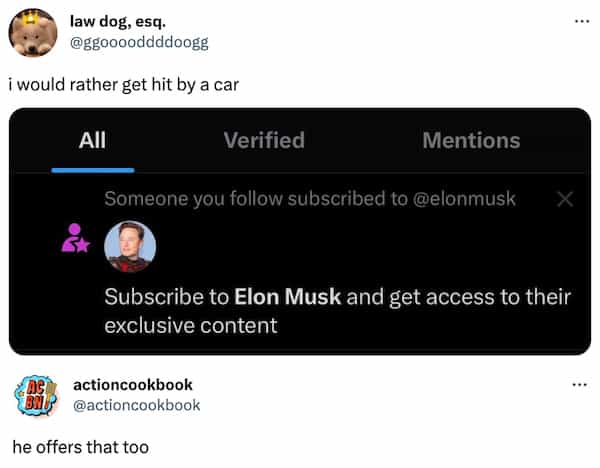Dismiss the subscription notification with X

564,199
